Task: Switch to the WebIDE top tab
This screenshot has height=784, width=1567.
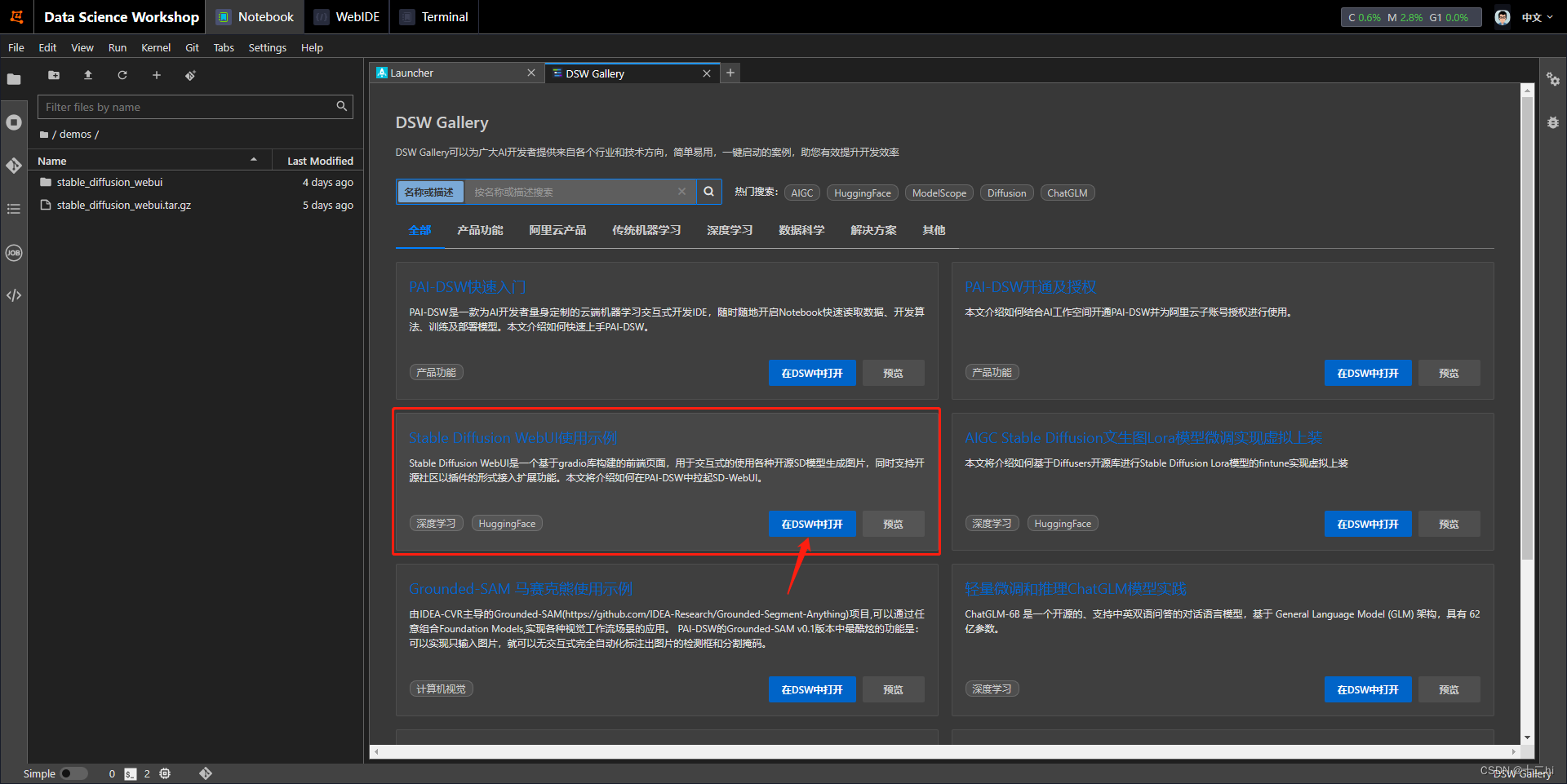Action: (348, 17)
